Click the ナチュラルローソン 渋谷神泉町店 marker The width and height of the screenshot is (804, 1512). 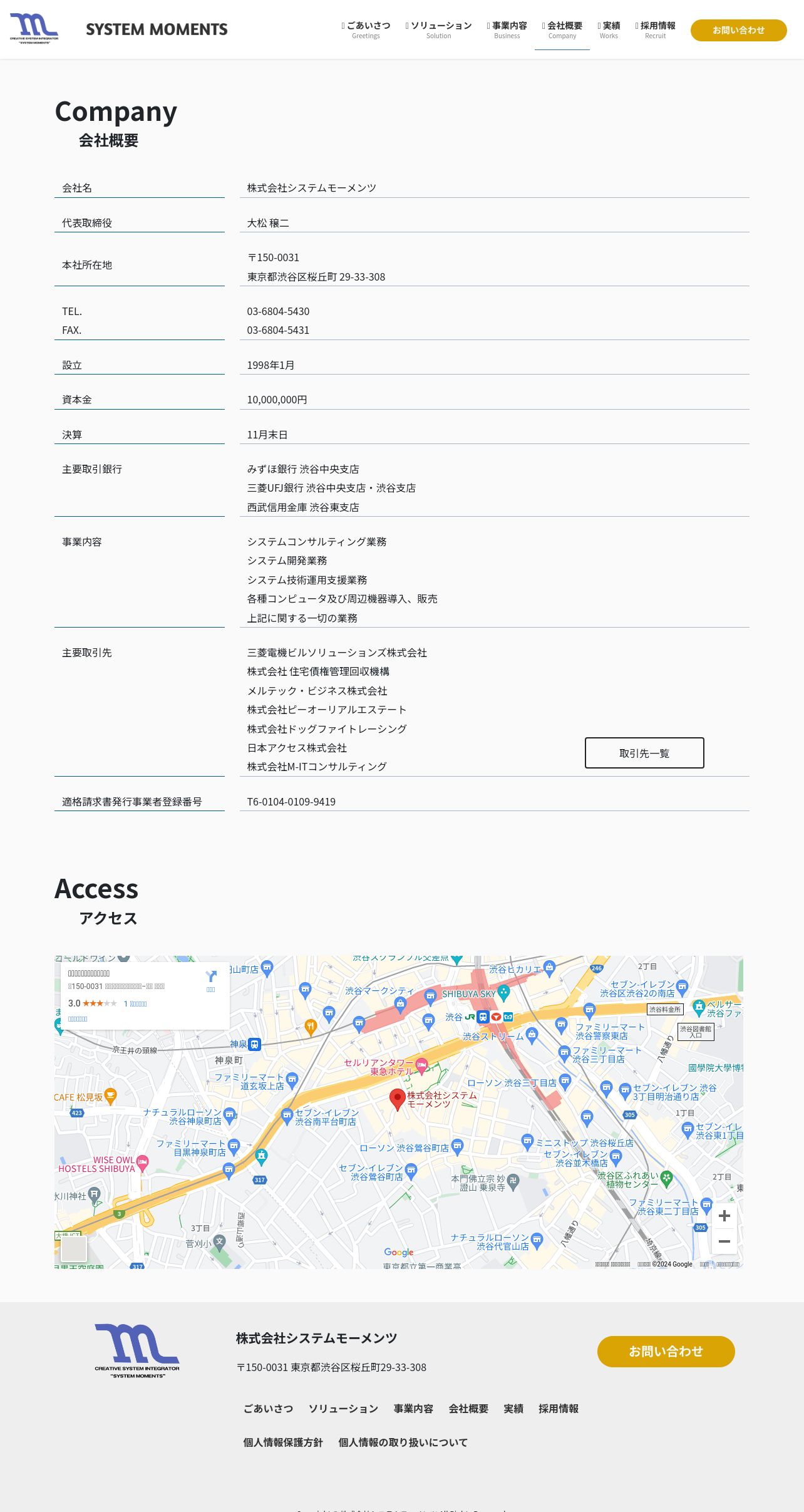pos(230,1115)
